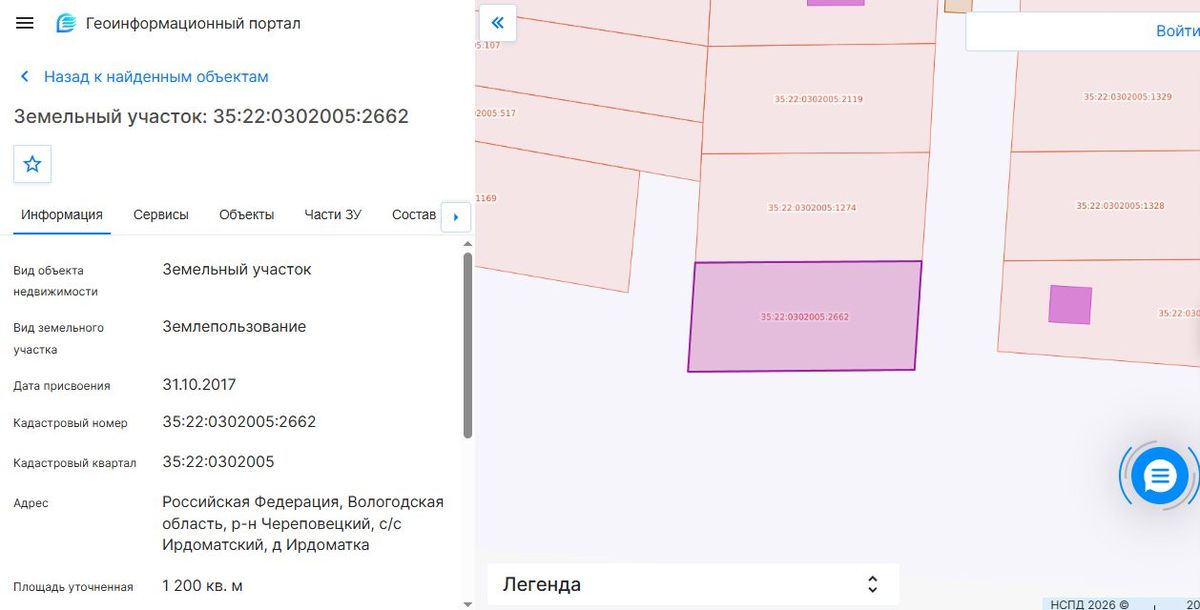The image size is (1200, 610).
Task: Click the info panel vertical scrollbar
Action: coord(468,345)
